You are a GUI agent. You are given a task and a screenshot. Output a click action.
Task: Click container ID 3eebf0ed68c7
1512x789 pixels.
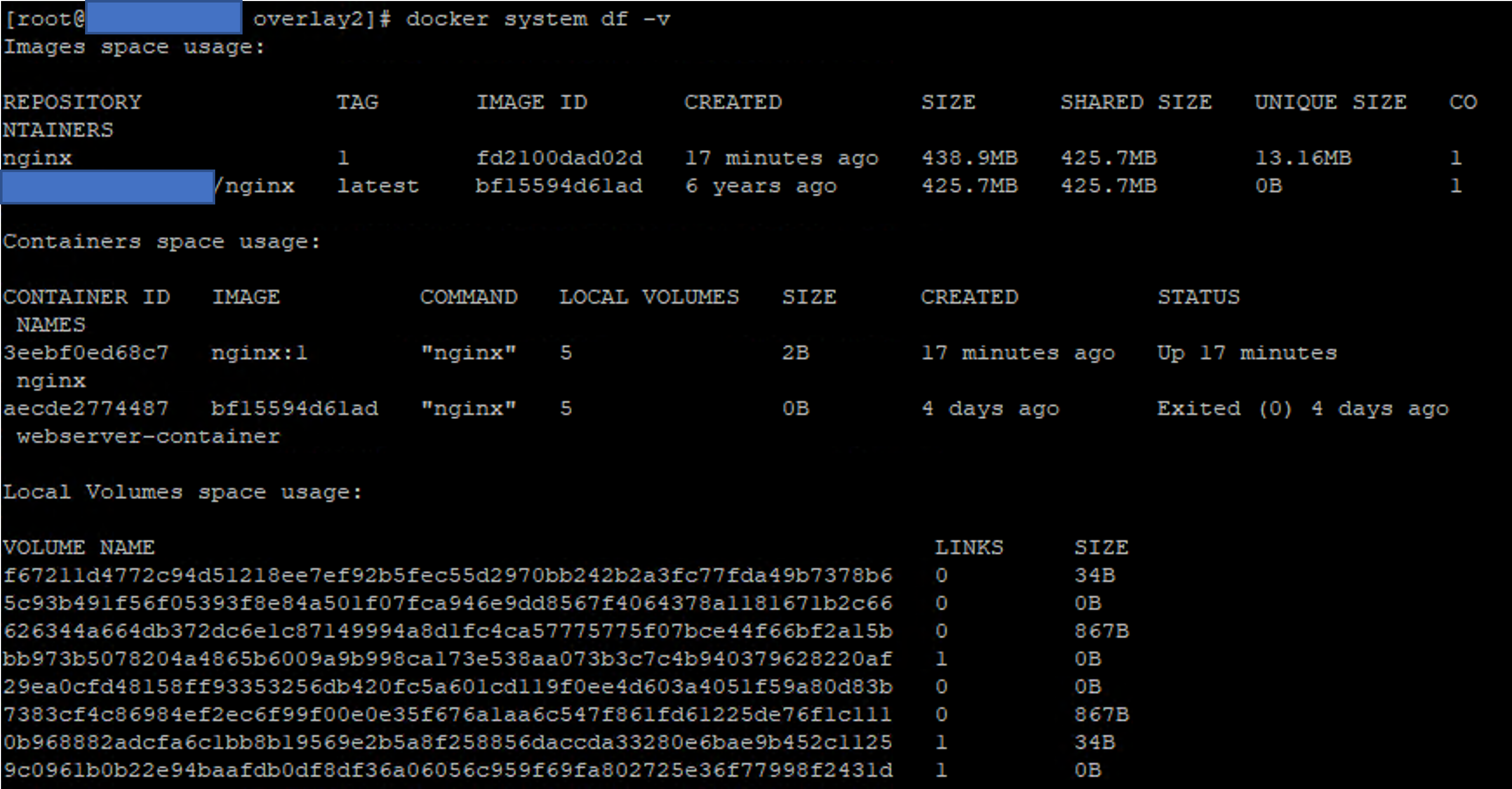[86, 353]
